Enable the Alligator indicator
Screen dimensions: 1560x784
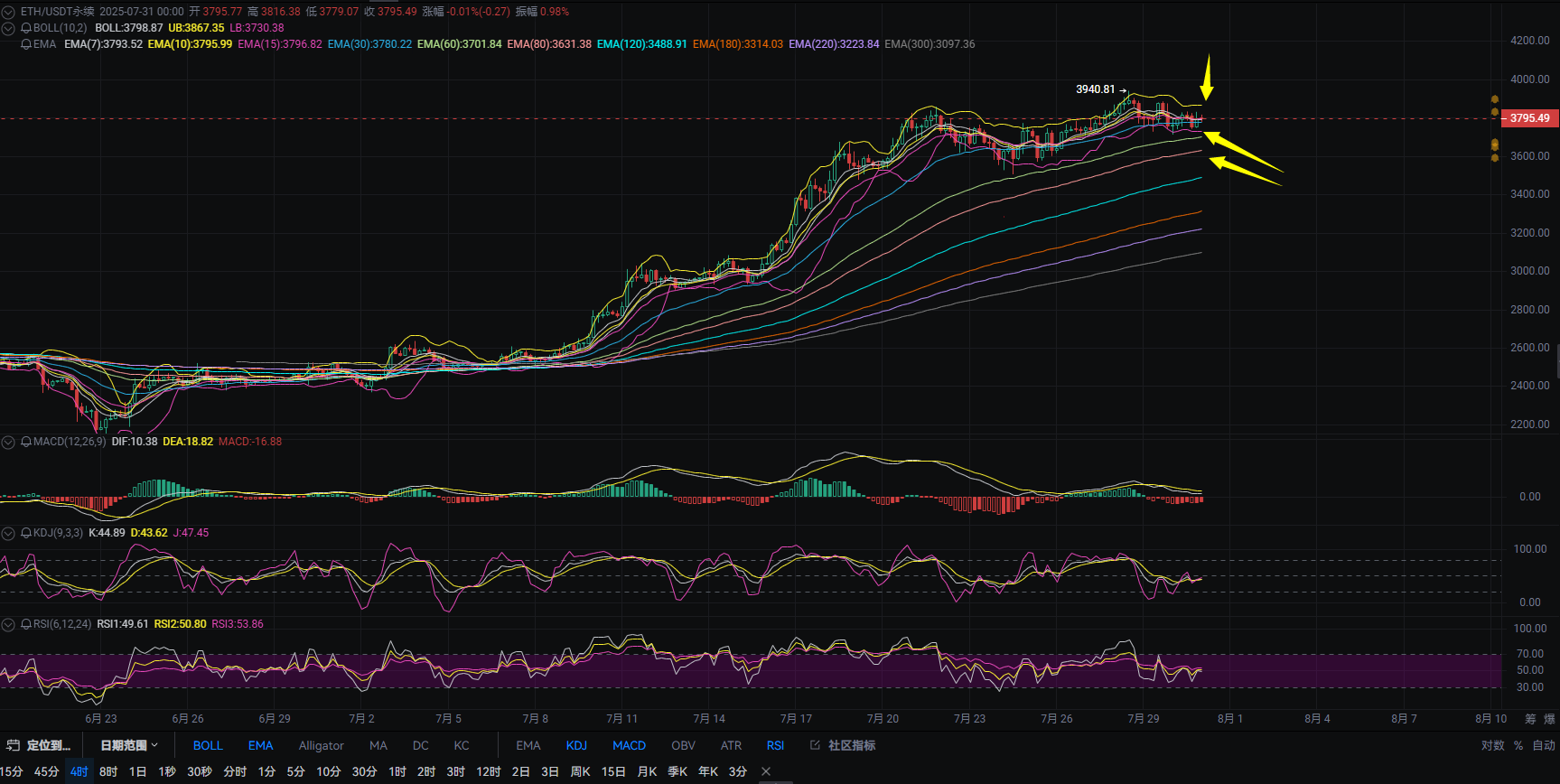(x=322, y=745)
